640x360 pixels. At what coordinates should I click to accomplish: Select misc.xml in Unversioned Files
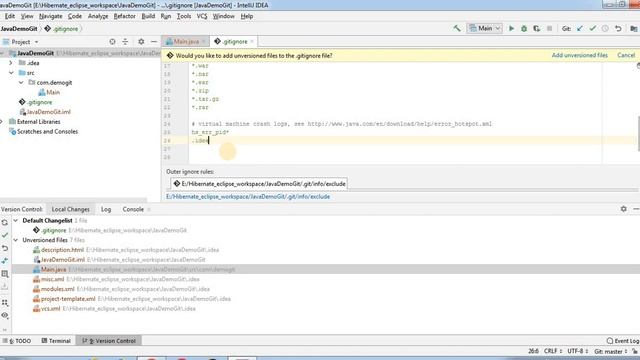coord(49,279)
